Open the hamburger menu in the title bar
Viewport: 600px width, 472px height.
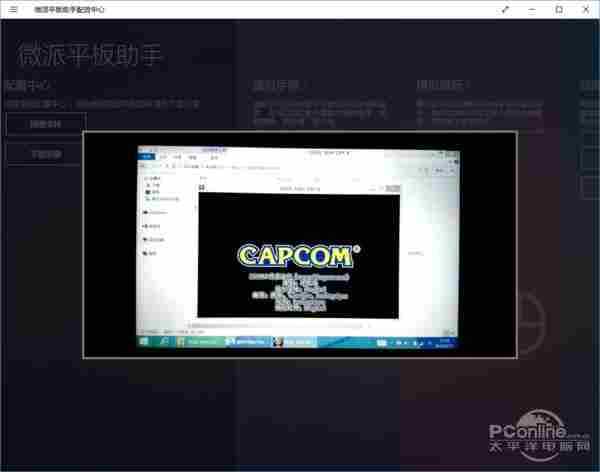(13, 9)
